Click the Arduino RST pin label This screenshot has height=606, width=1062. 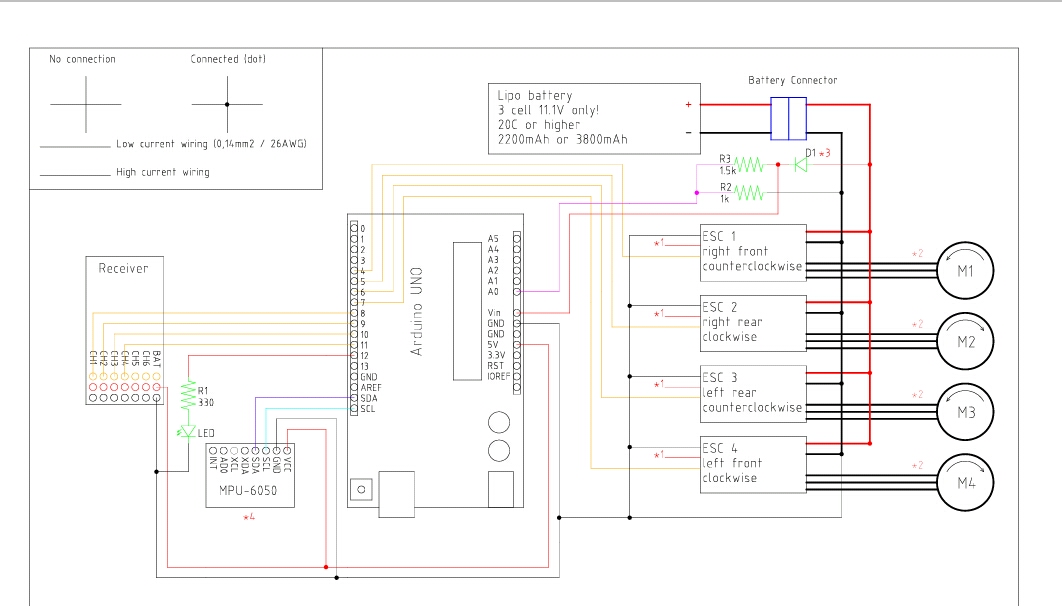click(x=495, y=366)
